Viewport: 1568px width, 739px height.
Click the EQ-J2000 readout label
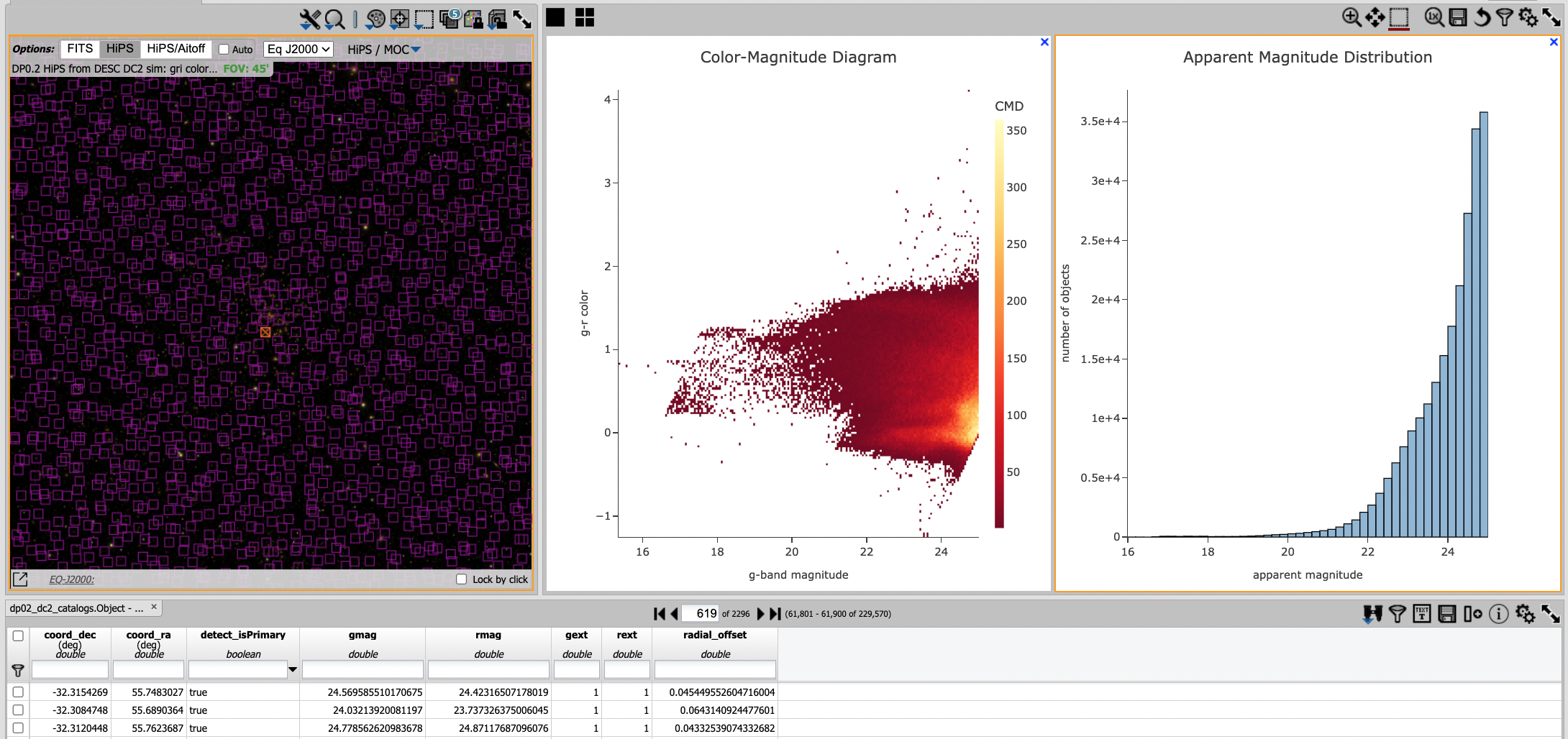point(72,579)
